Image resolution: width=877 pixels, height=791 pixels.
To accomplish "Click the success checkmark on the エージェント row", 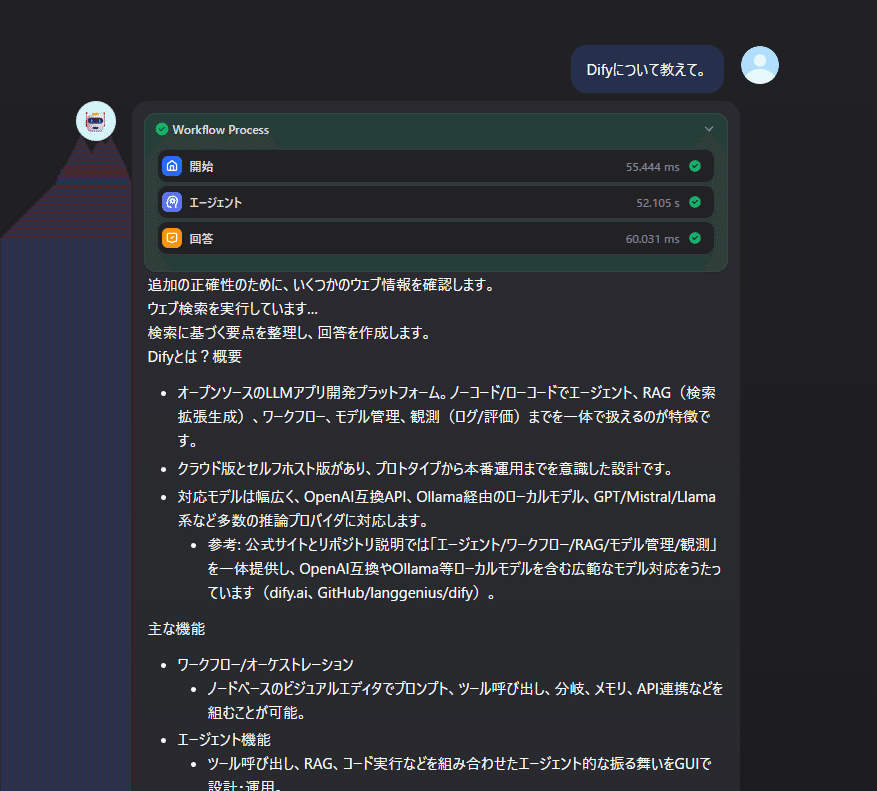I will [698, 202].
